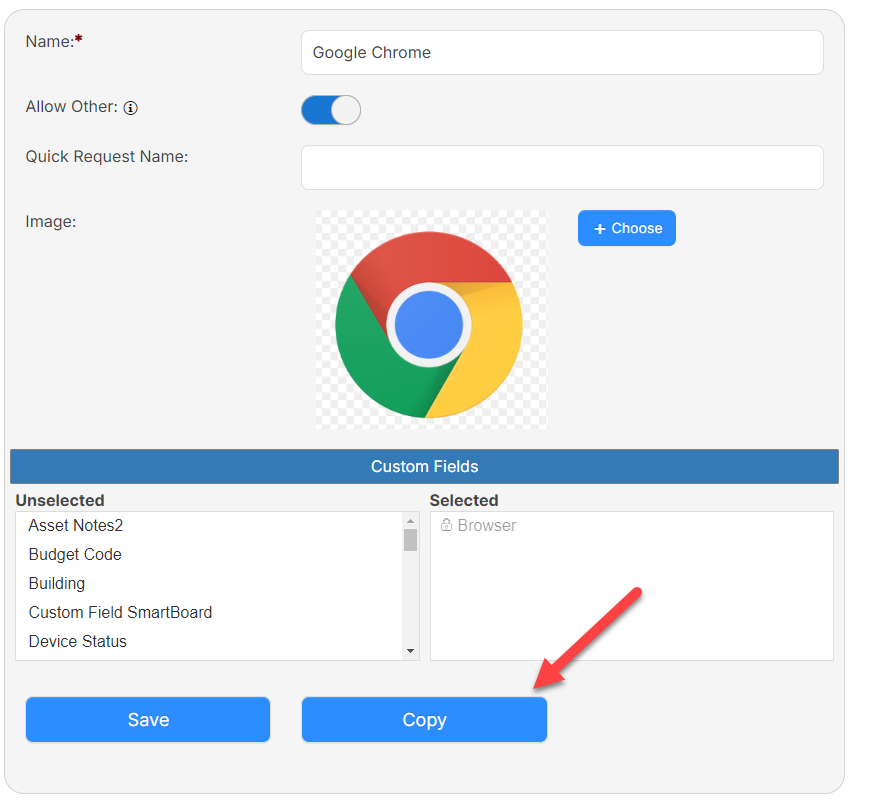This screenshot has height=801, width=879.
Task: Click the Copy button
Action: (x=424, y=719)
